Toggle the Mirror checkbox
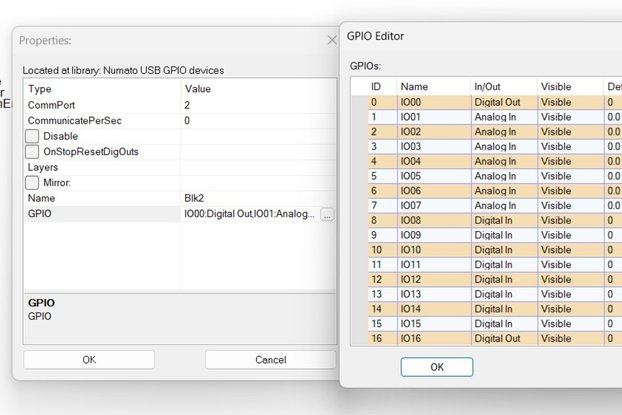Image resolution: width=622 pixels, height=415 pixels. click(32, 183)
